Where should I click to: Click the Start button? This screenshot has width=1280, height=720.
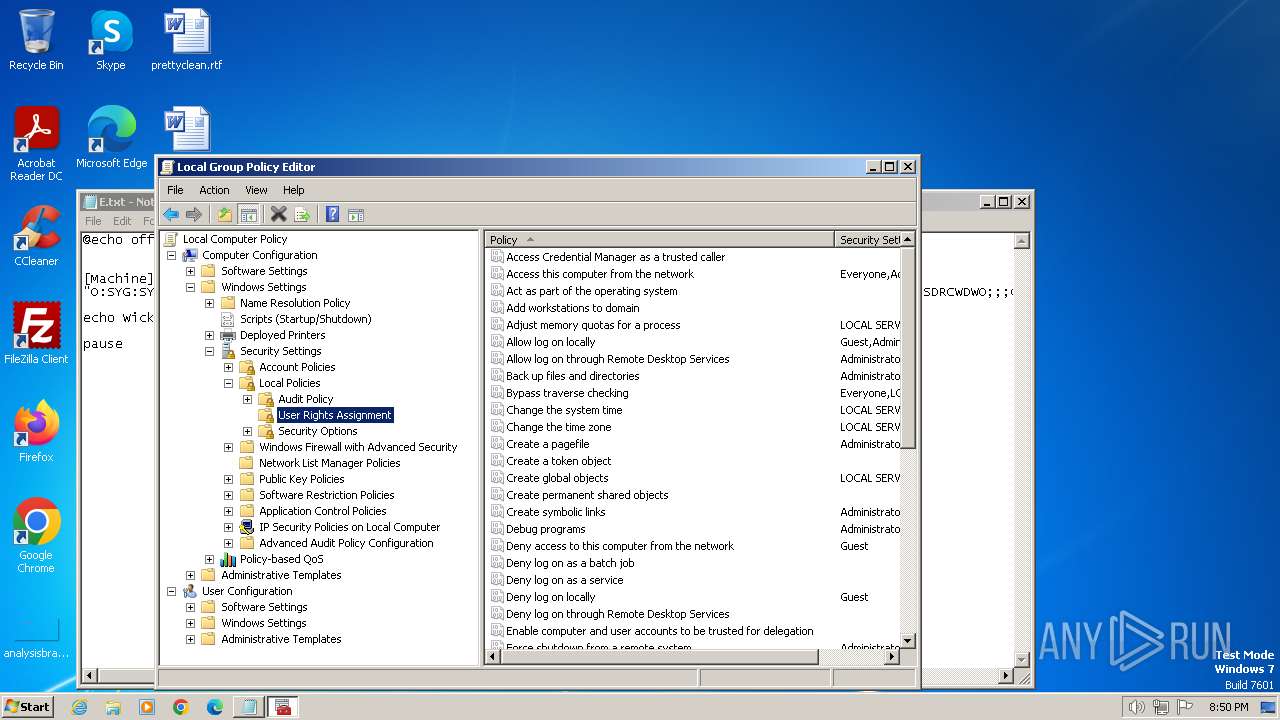[x=28, y=707]
